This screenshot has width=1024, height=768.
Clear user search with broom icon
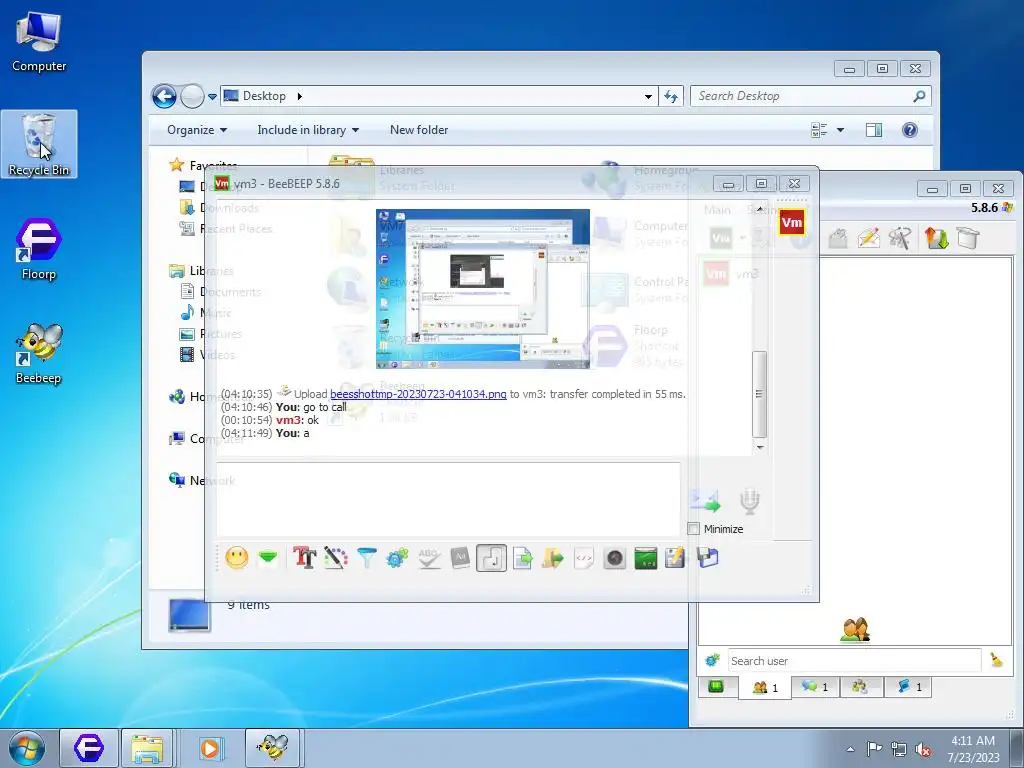(x=997, y=660)
